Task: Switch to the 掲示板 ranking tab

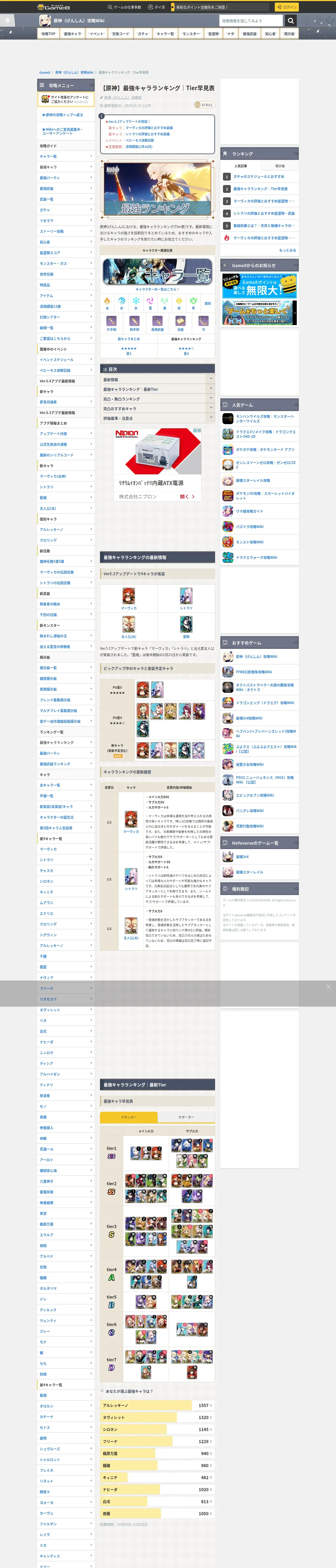Action: click(x=280, y=166)
